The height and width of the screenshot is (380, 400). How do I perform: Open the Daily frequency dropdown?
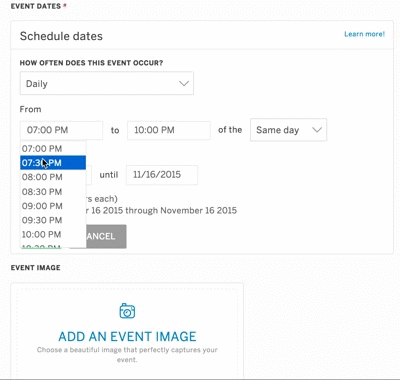107,83
